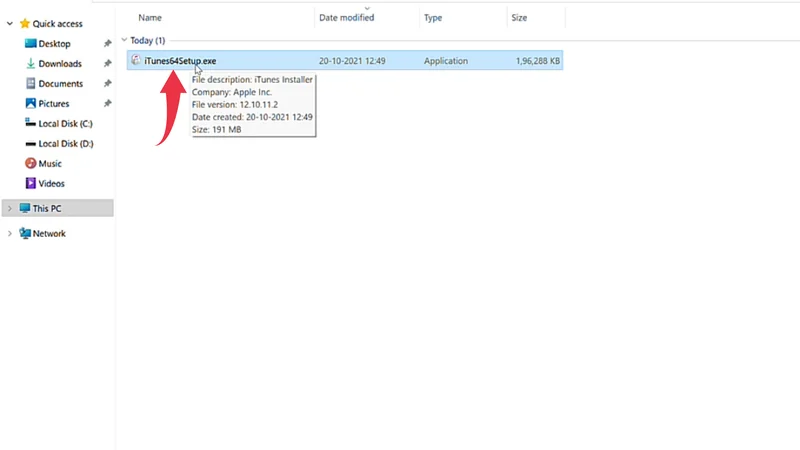Collapse the Quick access tree

10,23
